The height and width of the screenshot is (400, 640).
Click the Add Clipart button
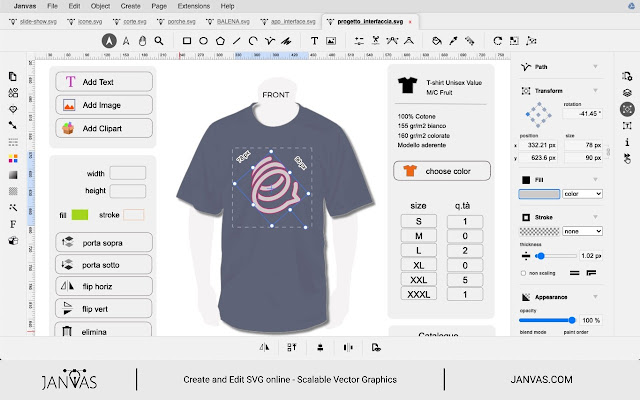104,128
